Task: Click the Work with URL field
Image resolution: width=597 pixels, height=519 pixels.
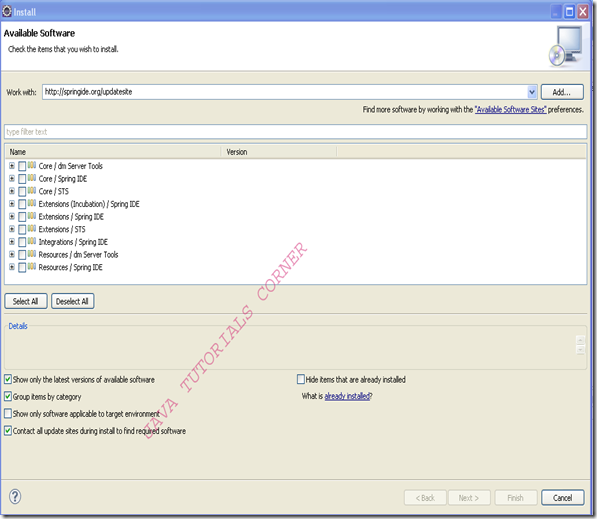Action: tap(285, 92)
